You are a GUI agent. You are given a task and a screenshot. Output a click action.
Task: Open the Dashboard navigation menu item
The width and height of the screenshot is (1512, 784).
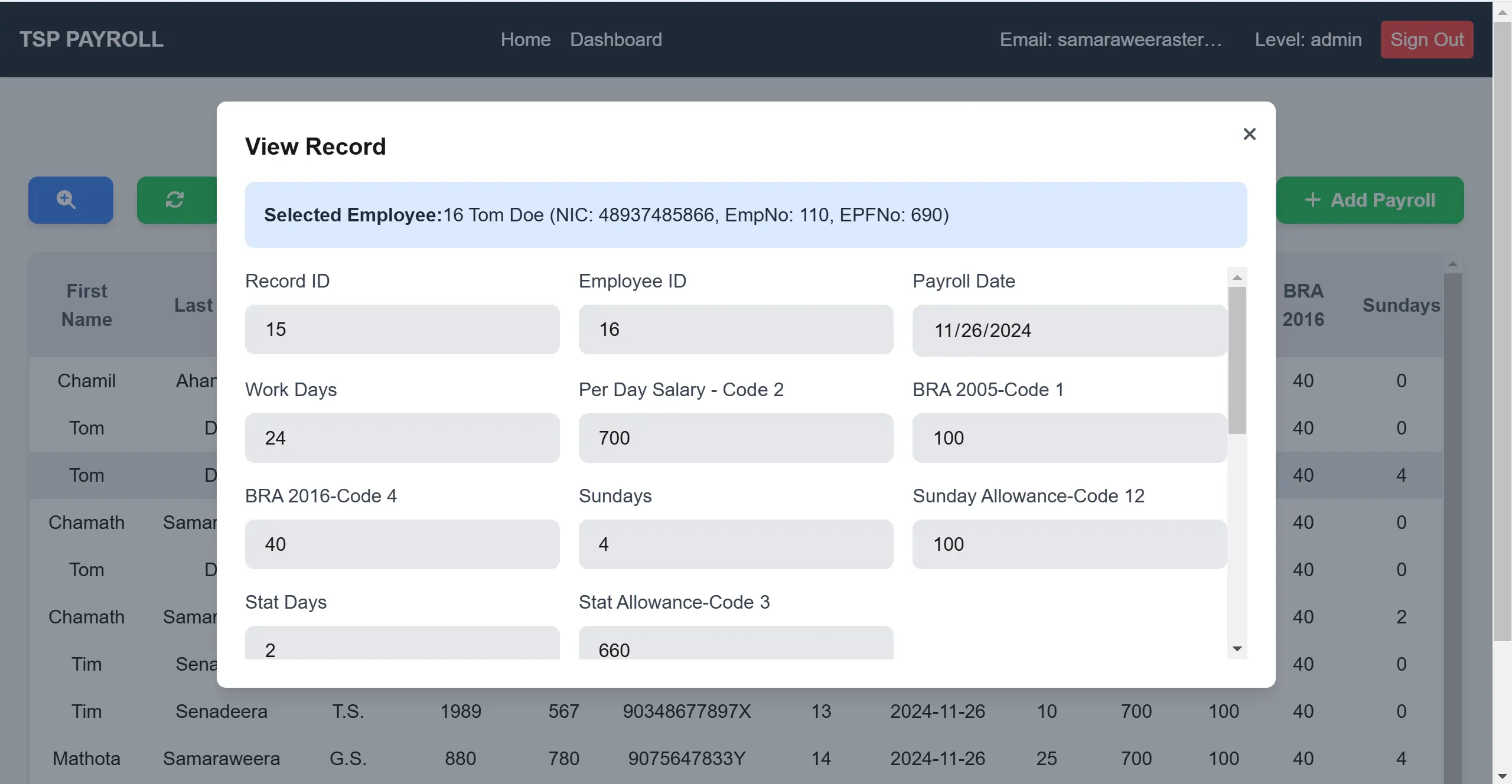pyautogui.click(x=615, y=39)
